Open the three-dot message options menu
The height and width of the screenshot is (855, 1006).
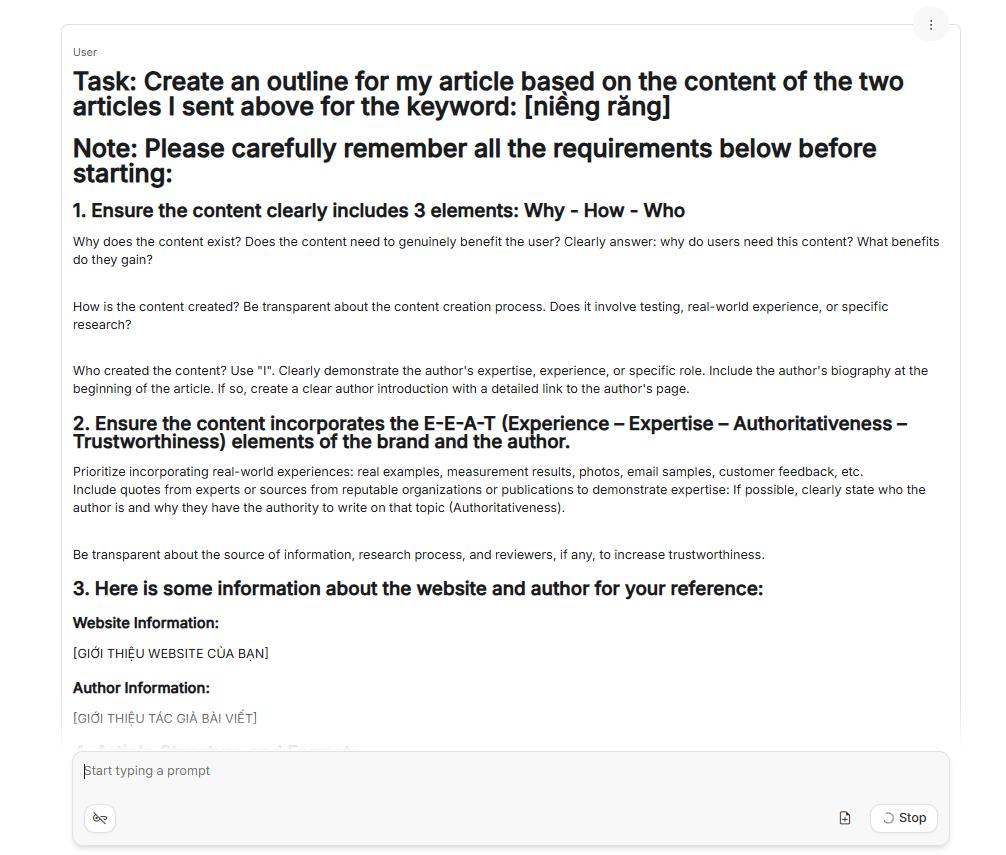point(930,25)
